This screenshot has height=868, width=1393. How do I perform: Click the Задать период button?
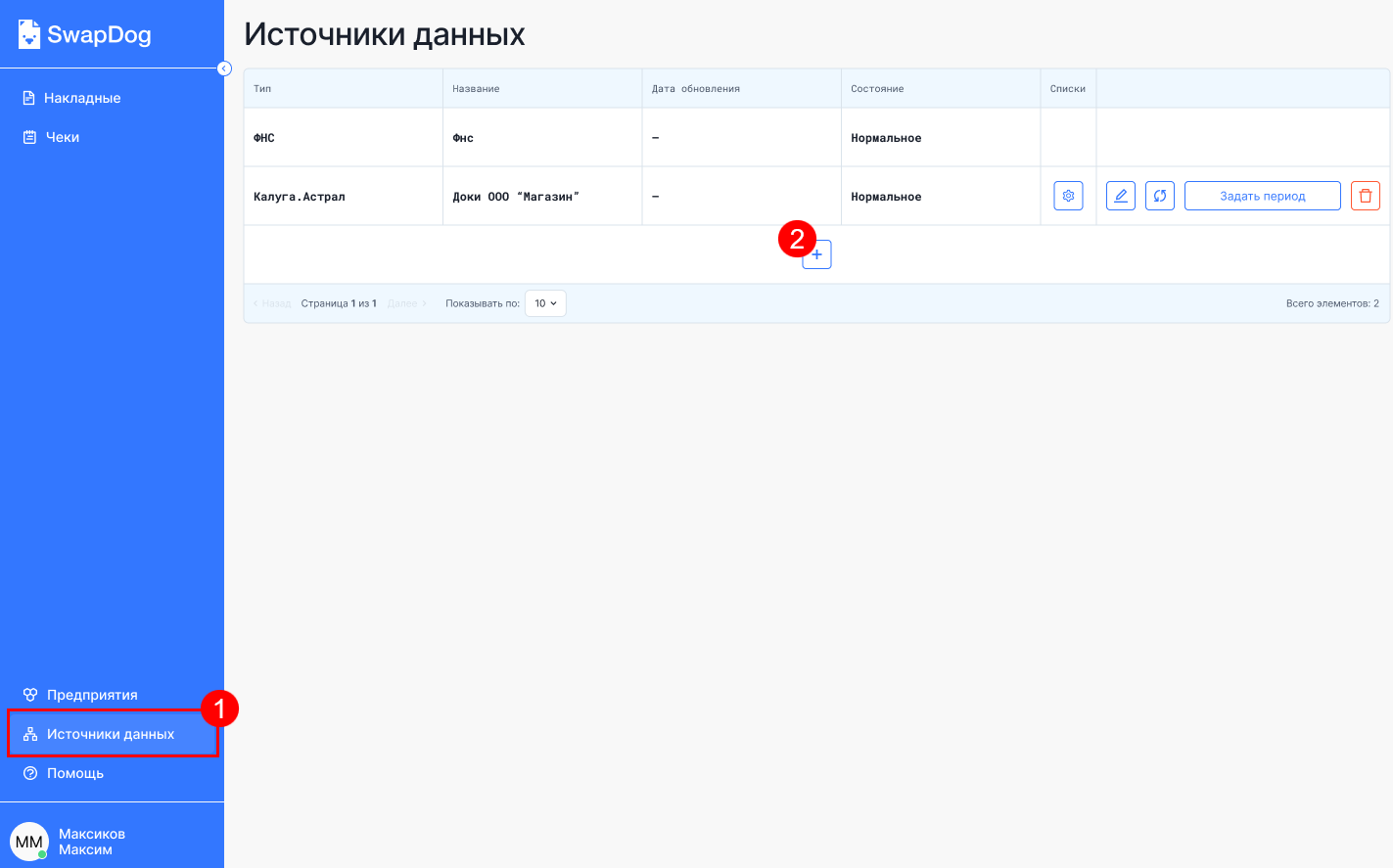(x=1262, y=196)
